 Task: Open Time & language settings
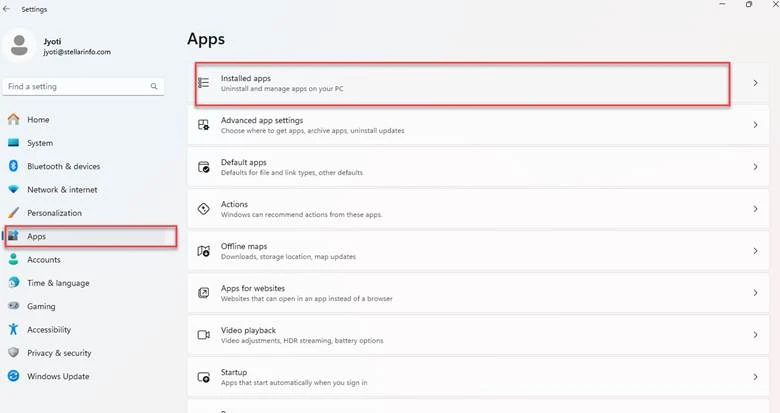(58, 283)
